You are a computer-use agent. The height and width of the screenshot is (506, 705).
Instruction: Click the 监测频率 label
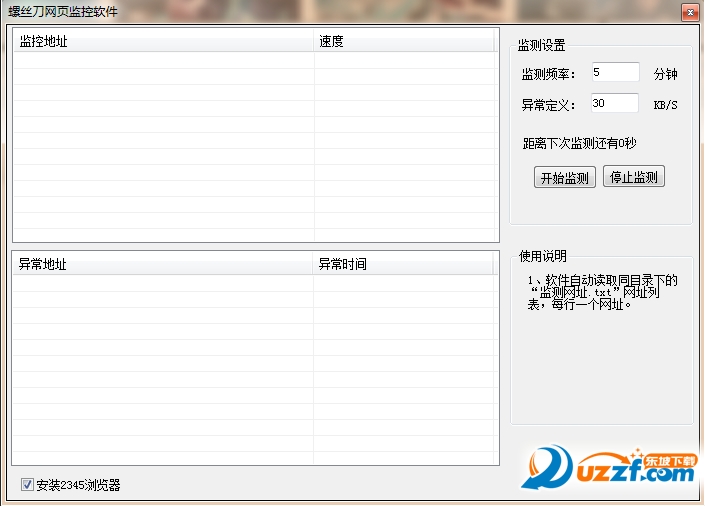click(548, 74)
